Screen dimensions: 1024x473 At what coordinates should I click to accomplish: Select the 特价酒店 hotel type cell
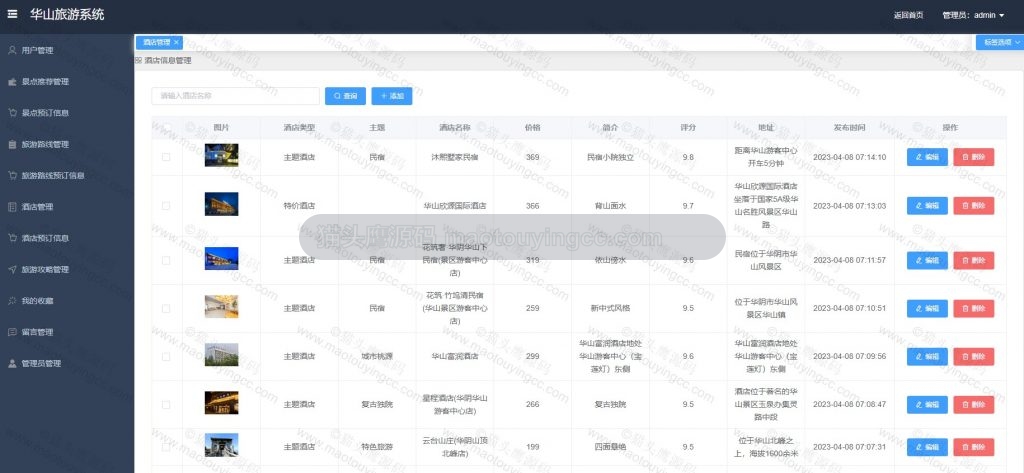(299, 206)
